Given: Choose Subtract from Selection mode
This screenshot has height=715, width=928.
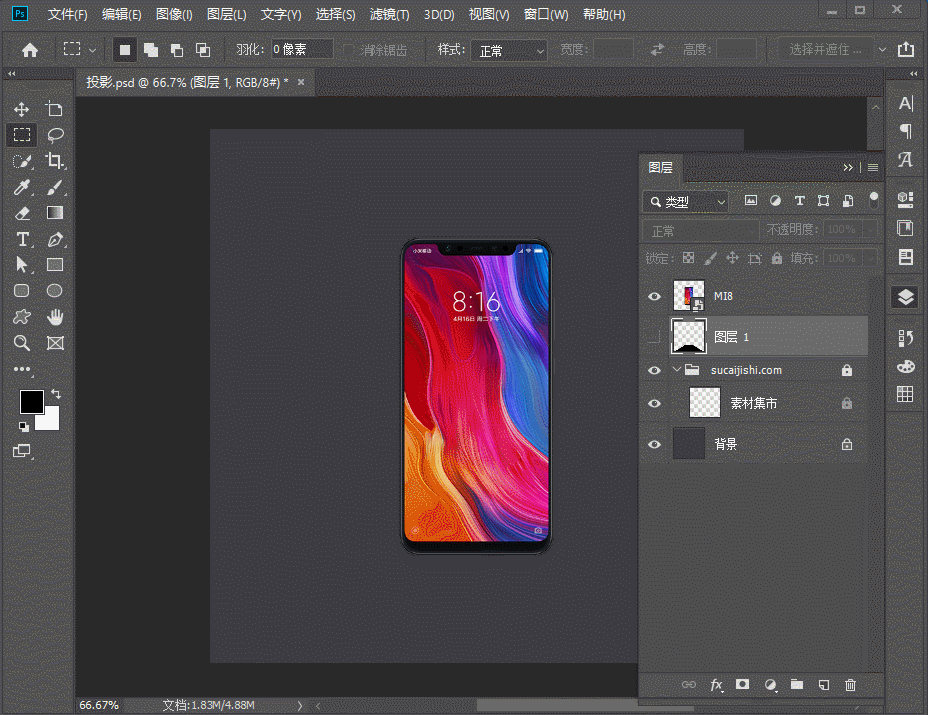Looking at the screenshot, I should [x=177, y=50].
